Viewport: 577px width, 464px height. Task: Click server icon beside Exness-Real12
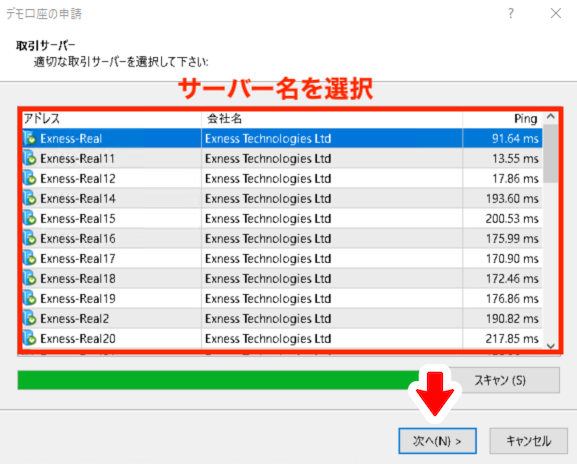pos(29,178)
